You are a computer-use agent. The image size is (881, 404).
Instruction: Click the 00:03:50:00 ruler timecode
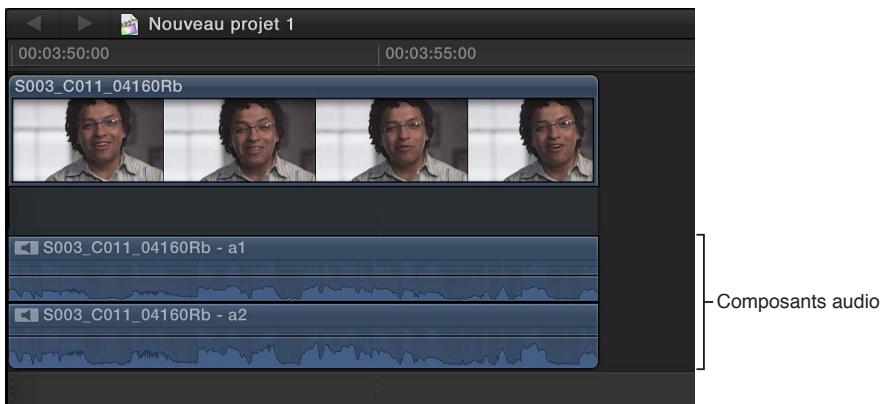[x=63, y=53]
